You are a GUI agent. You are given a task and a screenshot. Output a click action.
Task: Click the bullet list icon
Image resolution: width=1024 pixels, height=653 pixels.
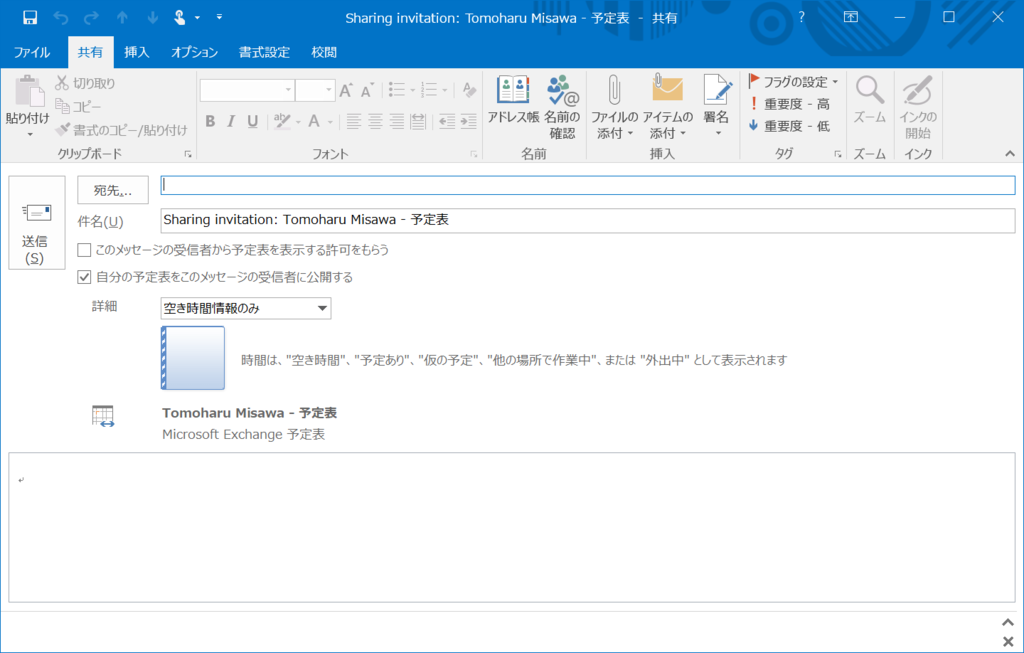(x=397, y=89)
